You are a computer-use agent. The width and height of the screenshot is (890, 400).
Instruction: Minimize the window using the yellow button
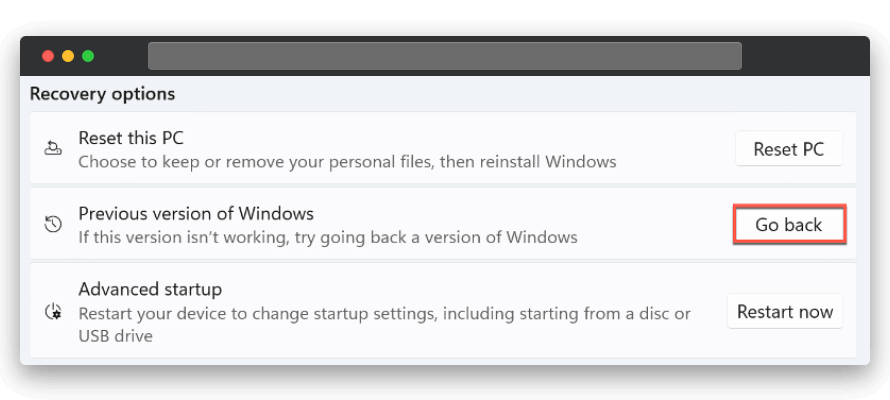point(68,56)
